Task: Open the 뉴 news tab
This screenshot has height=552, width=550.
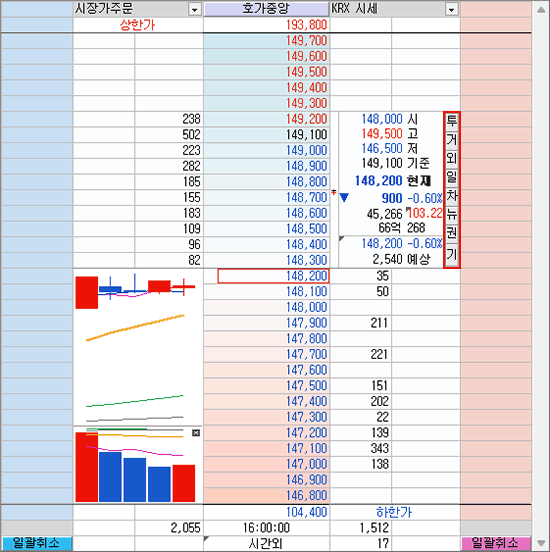Action: tap(452, 214)
